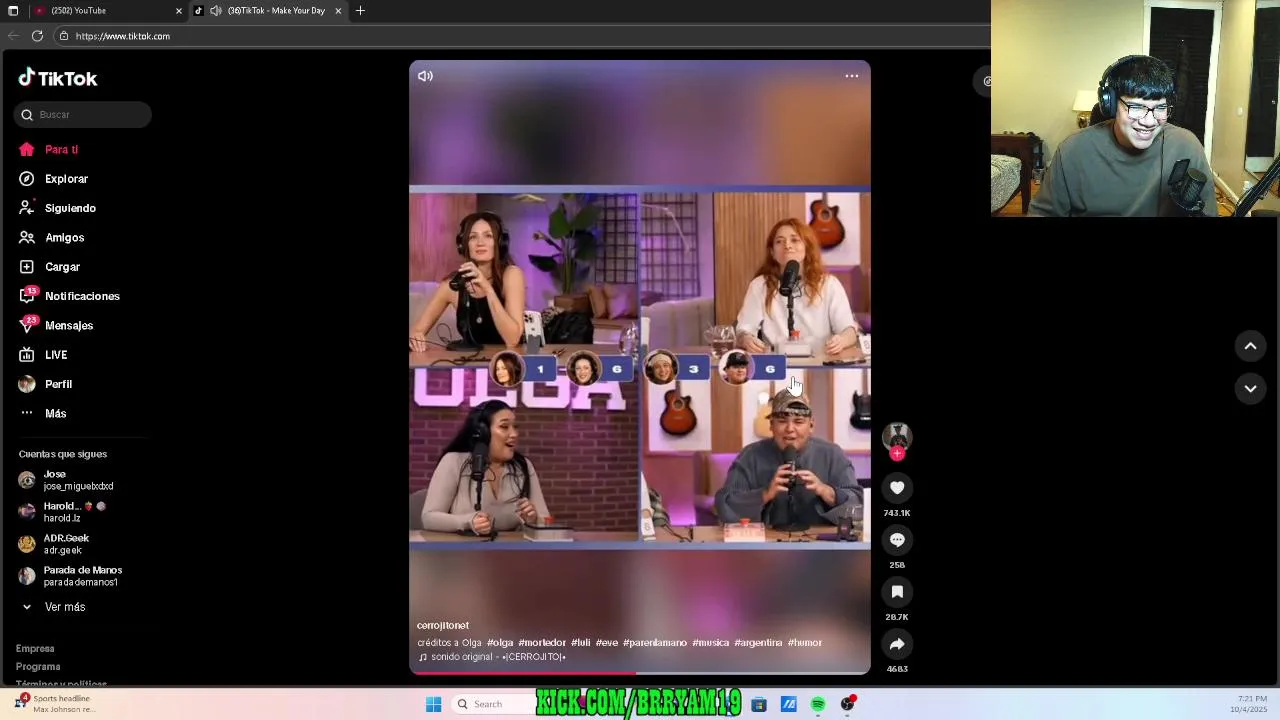This screenshot has width=1280, height=720.
Task: Mute the TikTok tab speaker icon
Action: coord(215,11)
